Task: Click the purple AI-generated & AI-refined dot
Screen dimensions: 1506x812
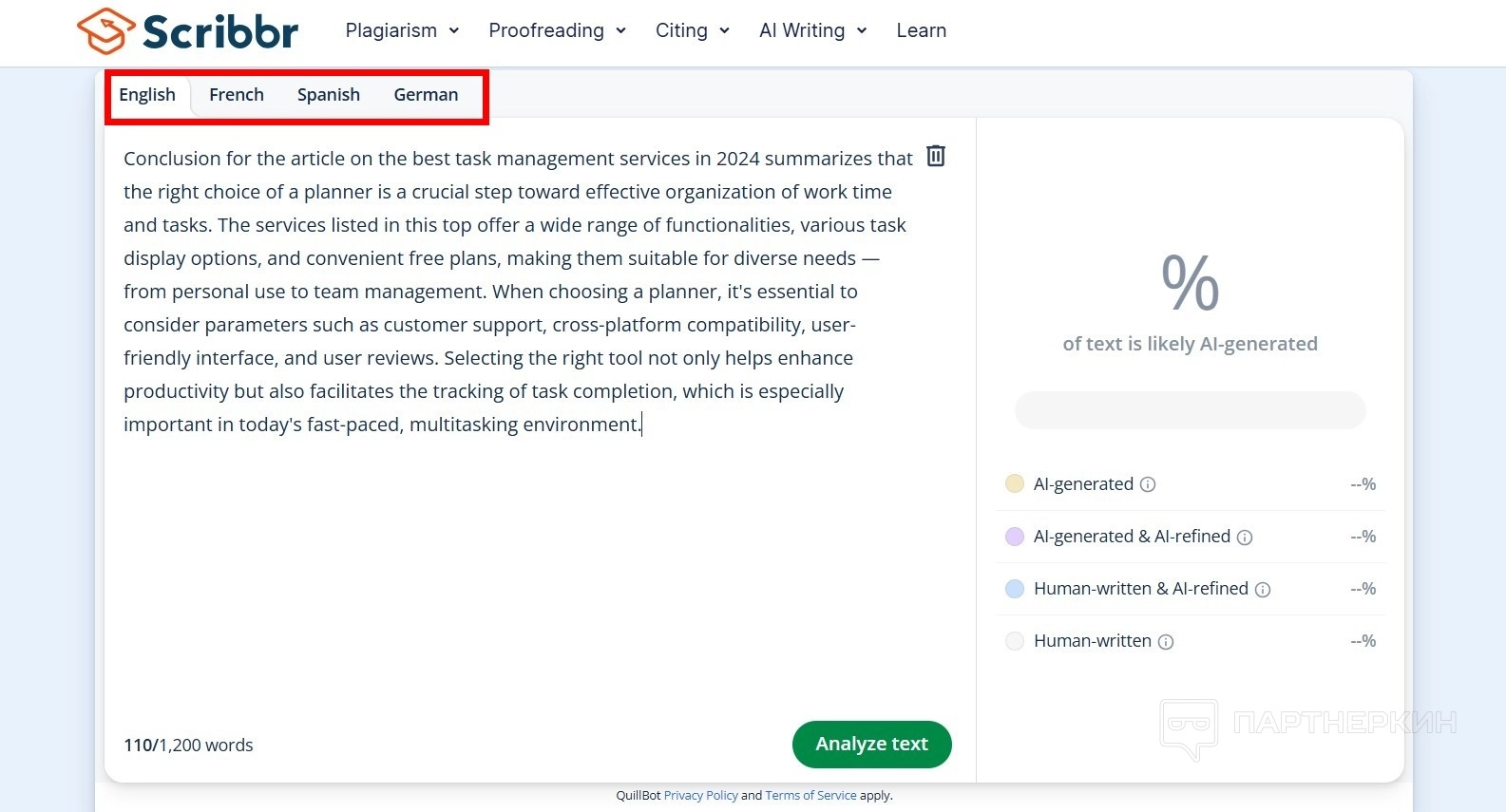Action: click(x=1015, y=537)
